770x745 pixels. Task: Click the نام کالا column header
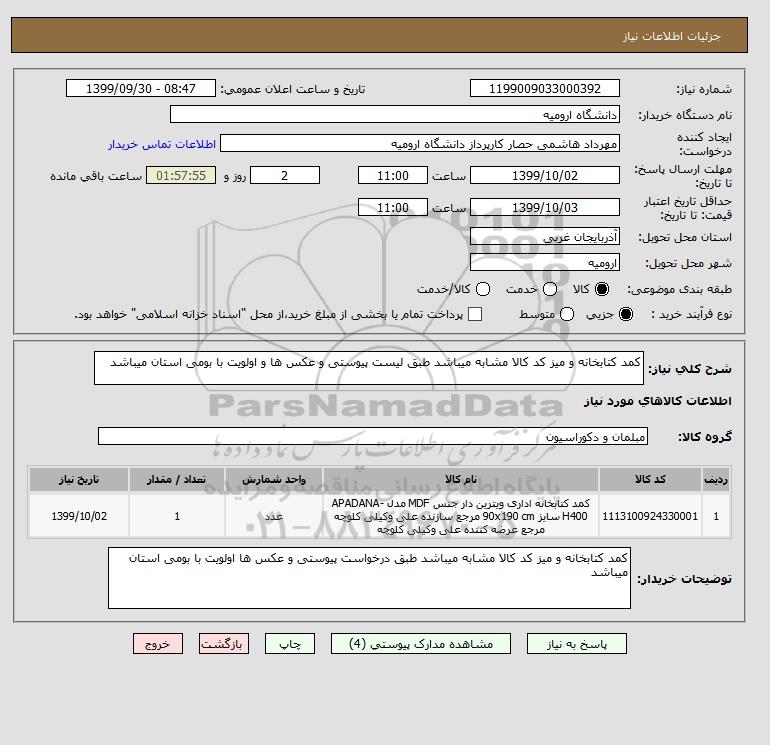click(x=461, y=479)
